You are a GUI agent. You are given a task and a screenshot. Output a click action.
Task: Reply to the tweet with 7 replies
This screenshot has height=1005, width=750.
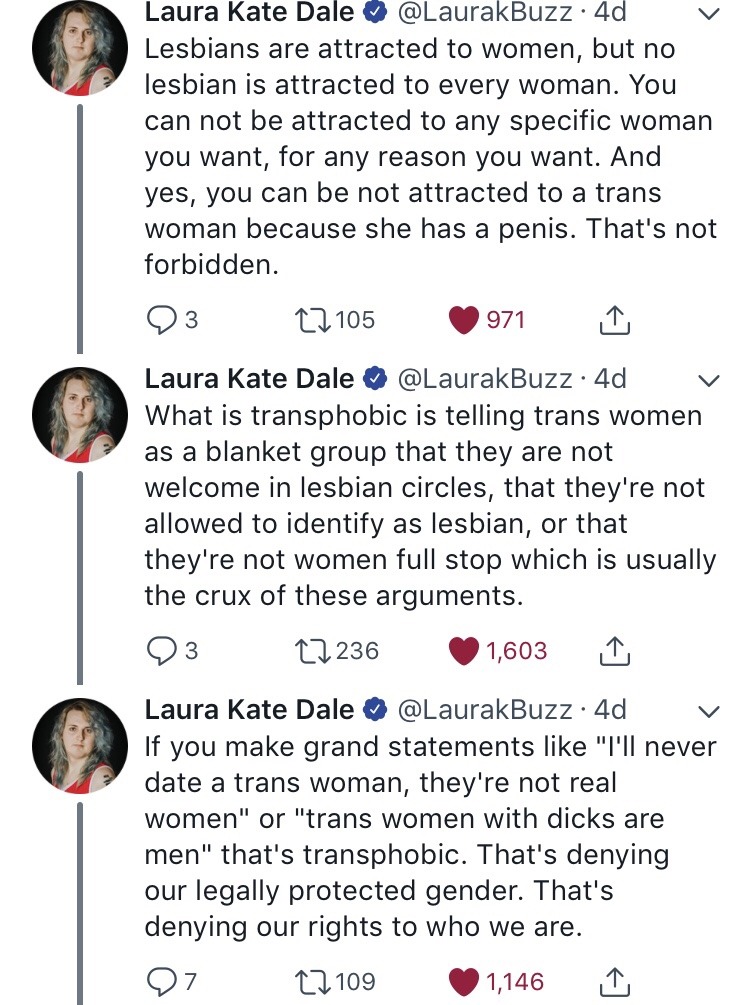point(160,982)
